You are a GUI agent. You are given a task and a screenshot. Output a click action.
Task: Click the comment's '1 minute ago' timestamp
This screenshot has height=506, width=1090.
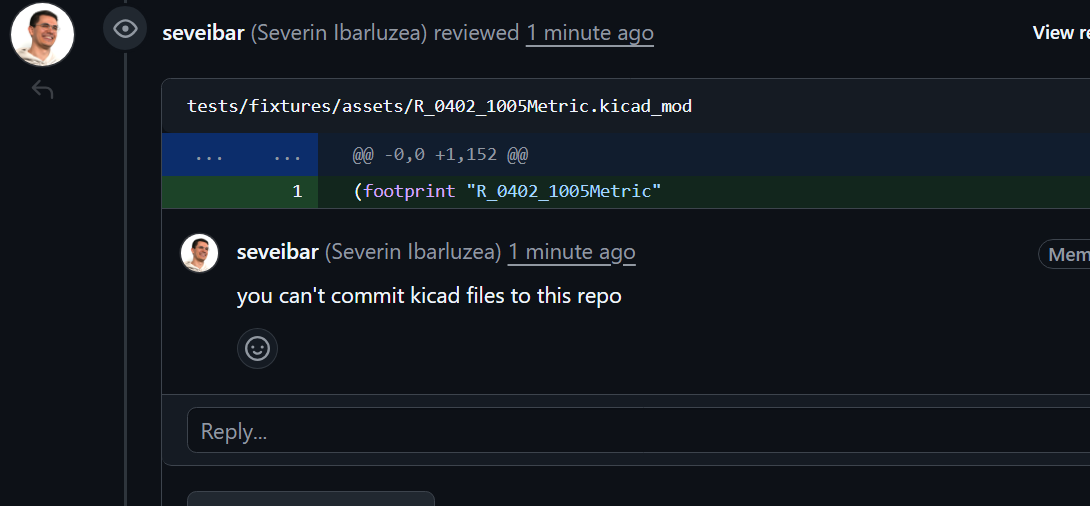[x=571, y=252]
